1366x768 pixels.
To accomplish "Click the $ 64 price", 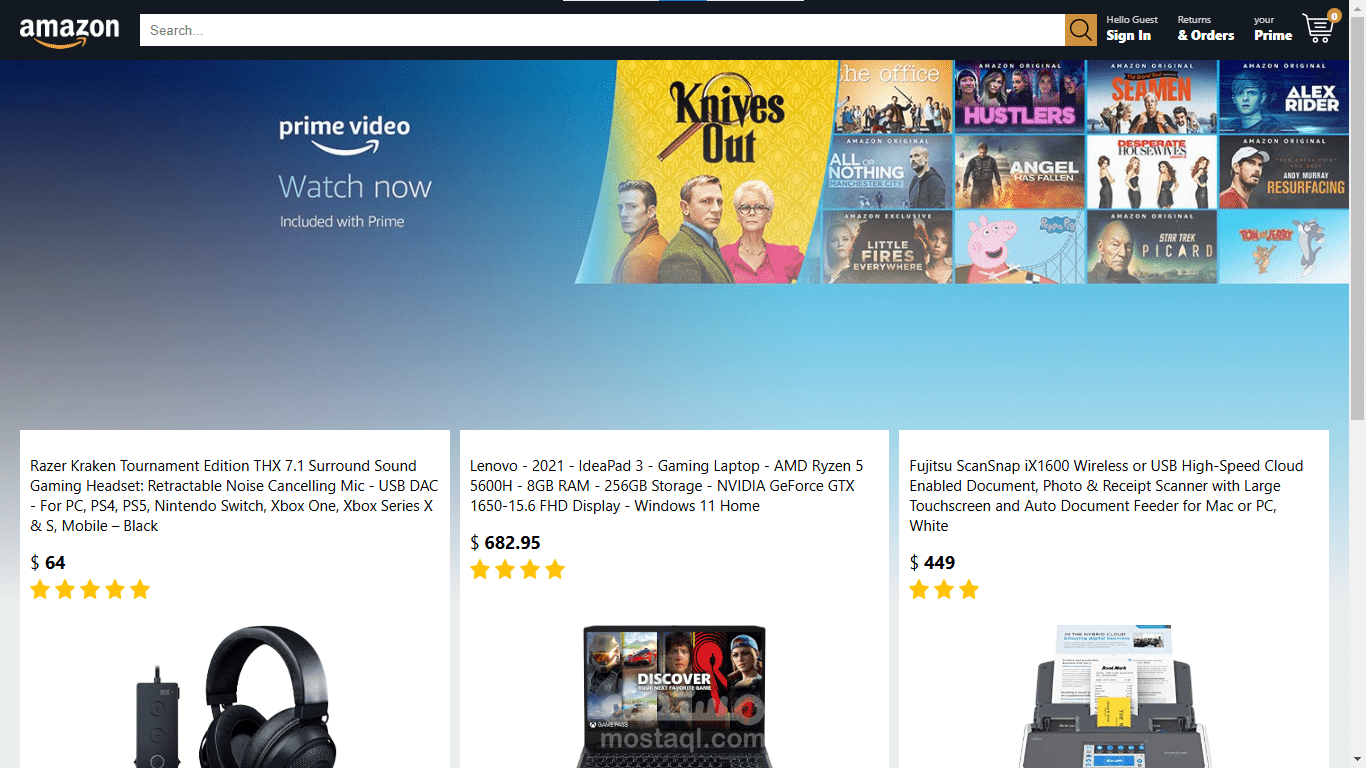I will (x=48, y=563).
